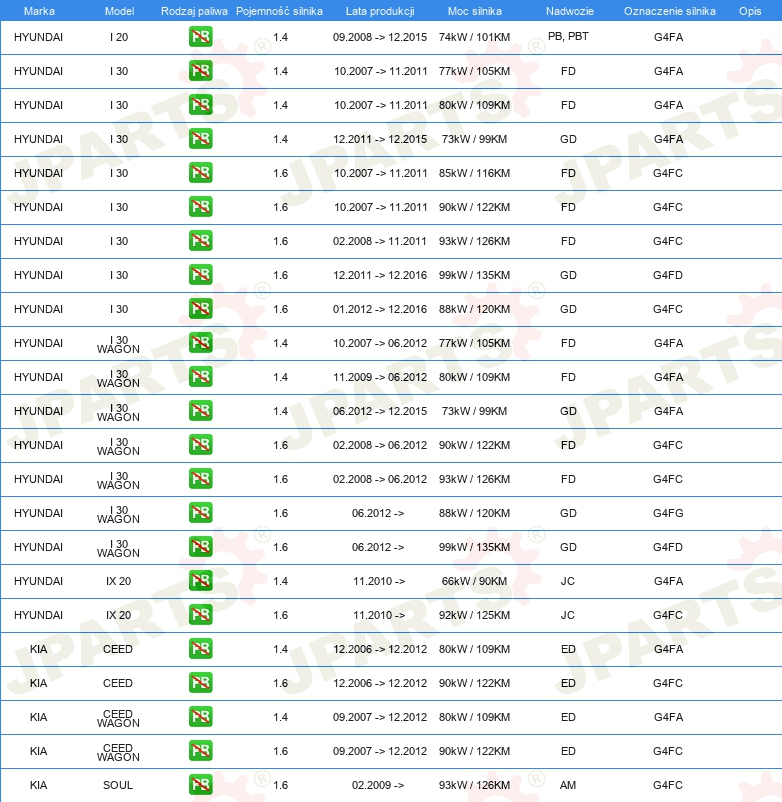Select the '74kW / 101KM' power cell

pos(474,37)
